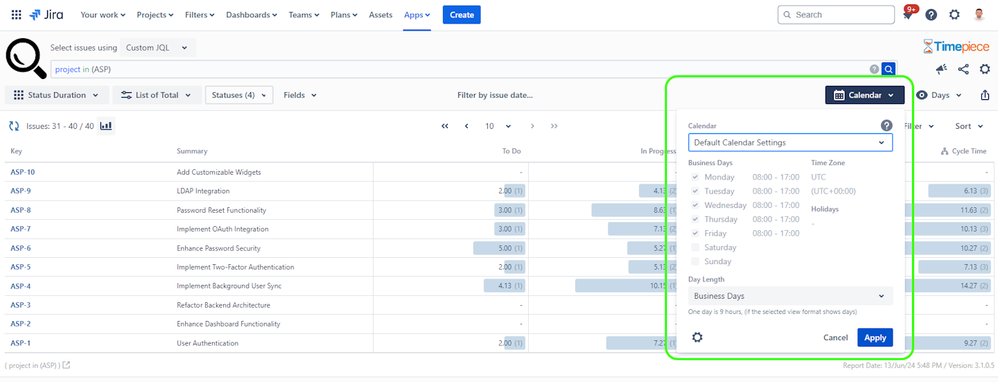998x382 pixels.
Task: Go to the next page arrow
Action: click(532, 126)
